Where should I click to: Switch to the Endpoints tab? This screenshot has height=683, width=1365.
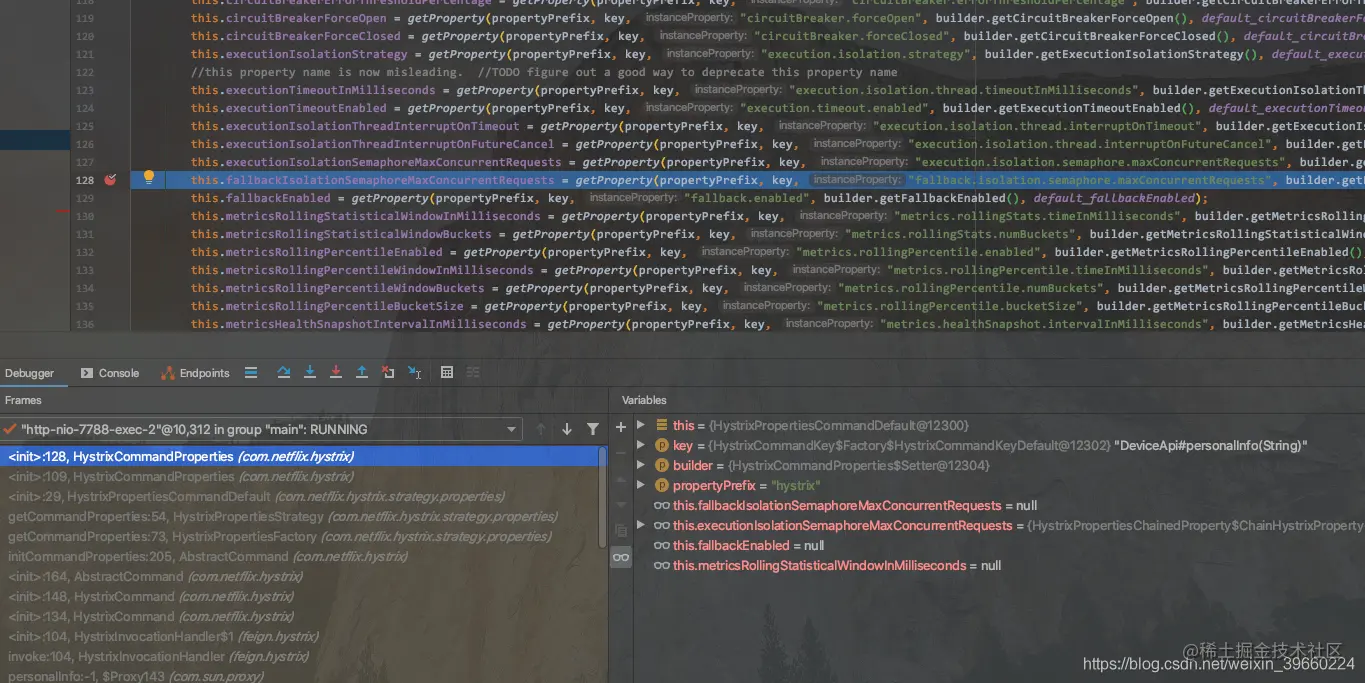pyautogui.click(x=195, y=373)
